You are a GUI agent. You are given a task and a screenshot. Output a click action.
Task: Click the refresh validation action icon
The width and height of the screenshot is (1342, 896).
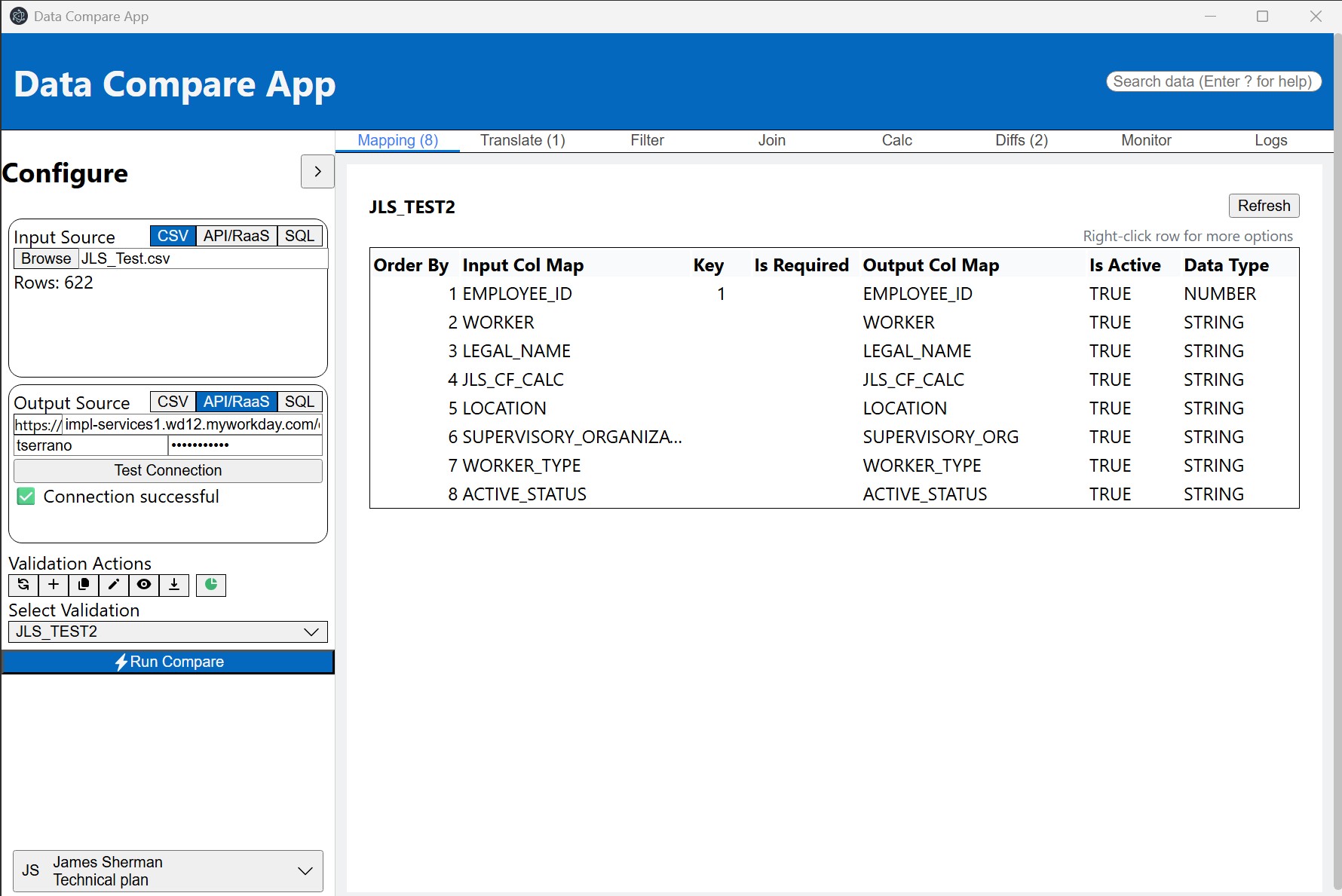(x=23, y=585)
